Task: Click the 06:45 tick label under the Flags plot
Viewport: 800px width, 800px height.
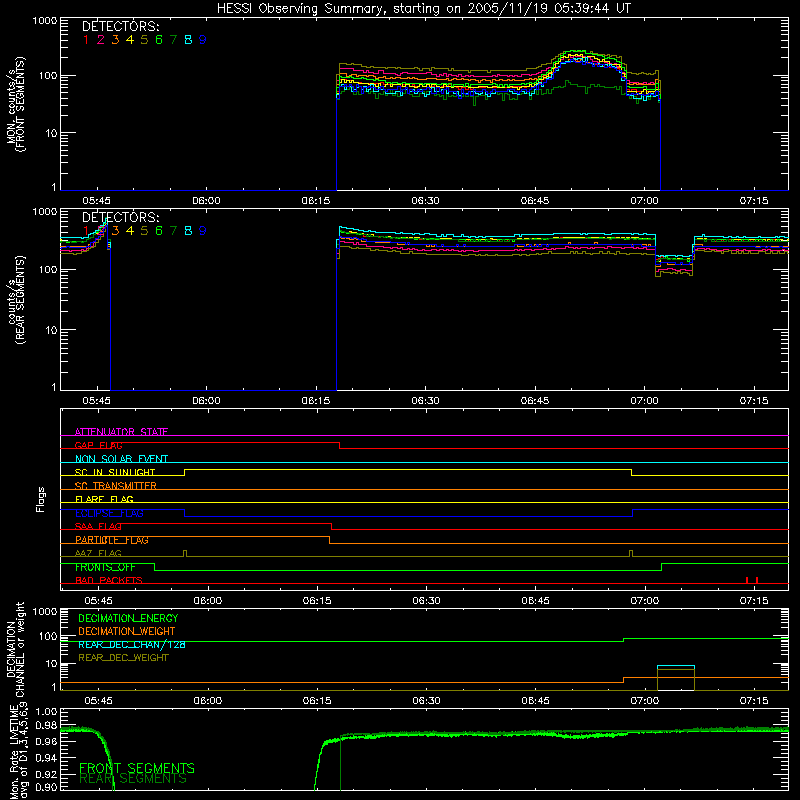Action: tap(536, 601)
